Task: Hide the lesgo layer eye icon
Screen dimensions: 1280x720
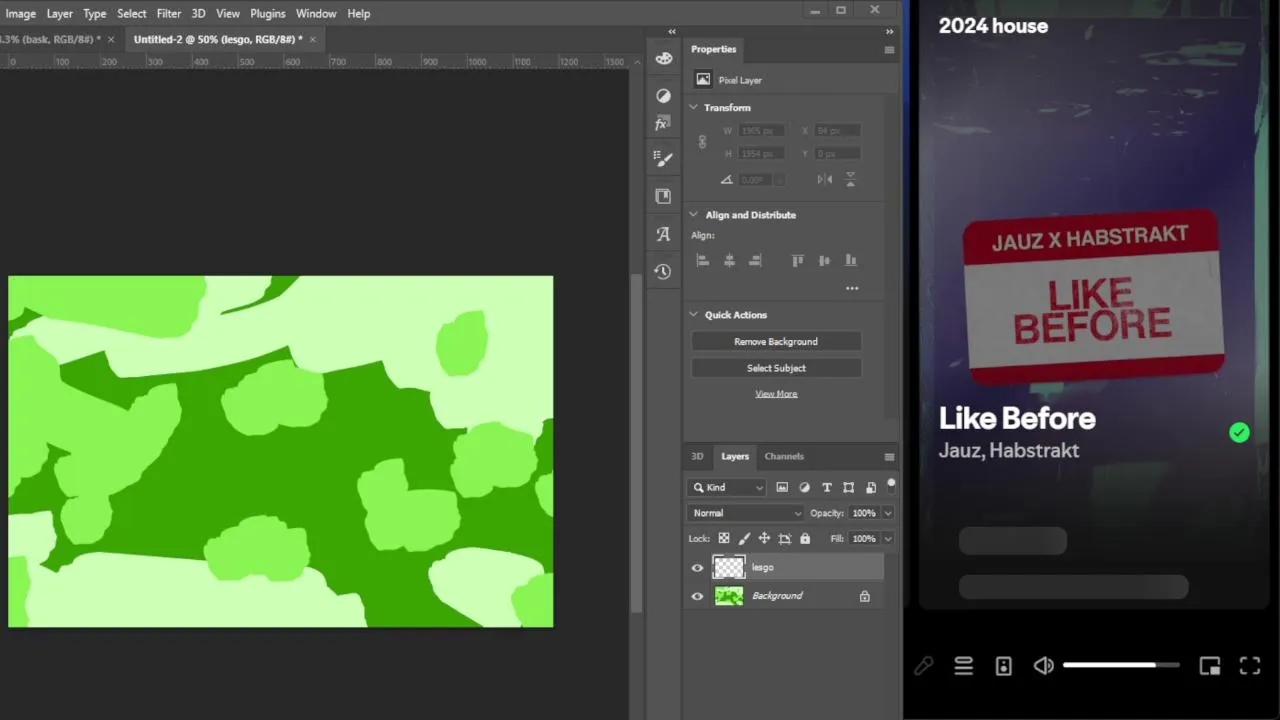Action: pyautogui.click(x=697, y=568)
